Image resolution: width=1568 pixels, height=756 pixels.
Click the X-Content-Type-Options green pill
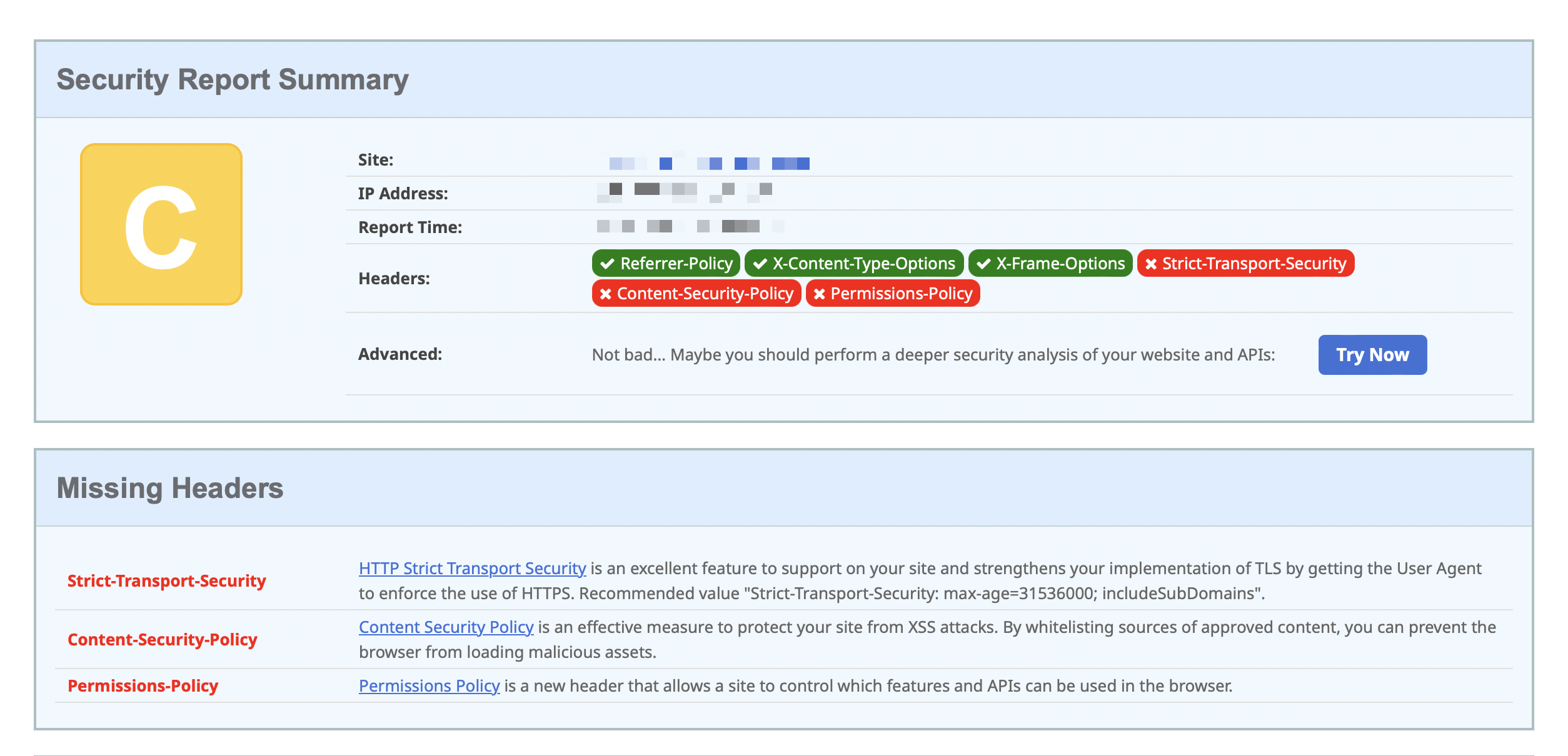pos(853,264)
